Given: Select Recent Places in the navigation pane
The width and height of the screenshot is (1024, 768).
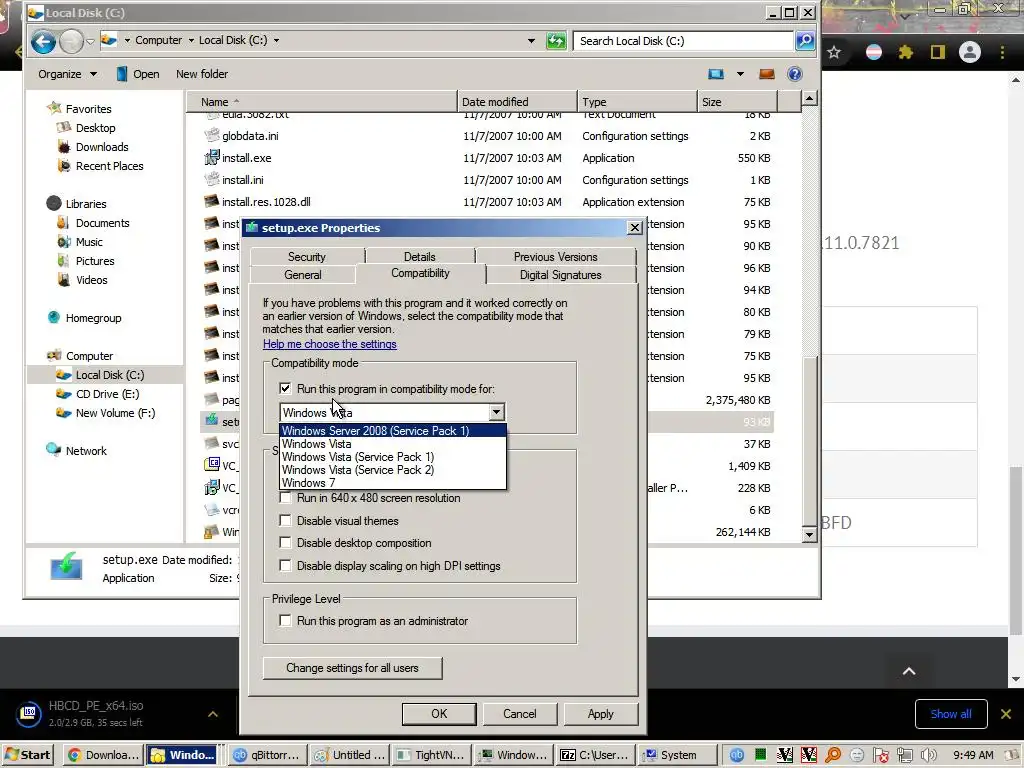Looking at the screenshot, I should [109, 166].
